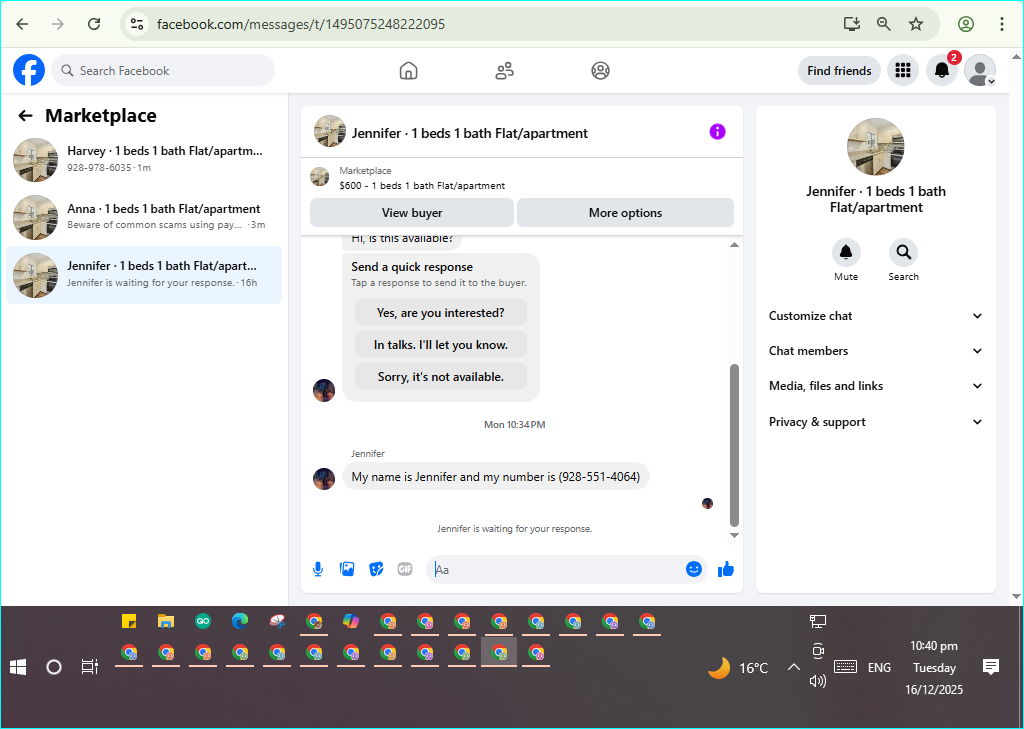Open Notifications bell with 2 badge
This screenshot has height=729, width=1024.
pos(942,71)
